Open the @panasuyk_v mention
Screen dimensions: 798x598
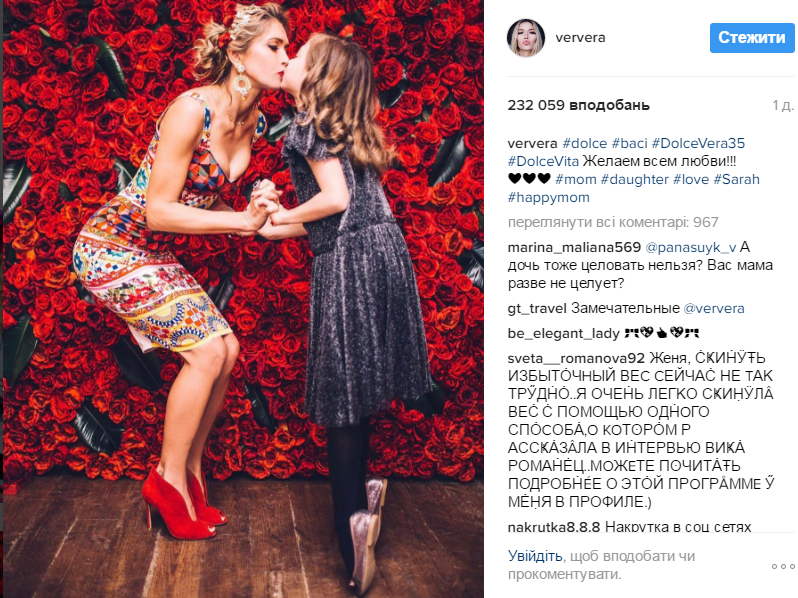691,247
